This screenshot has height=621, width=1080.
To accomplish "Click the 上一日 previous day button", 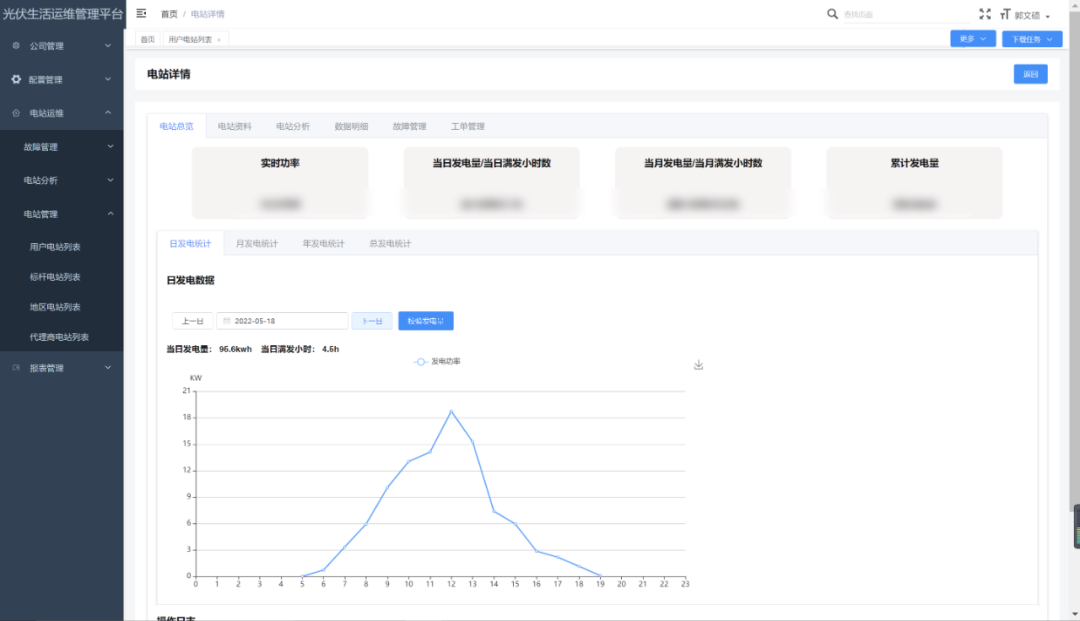I will 192,321.
